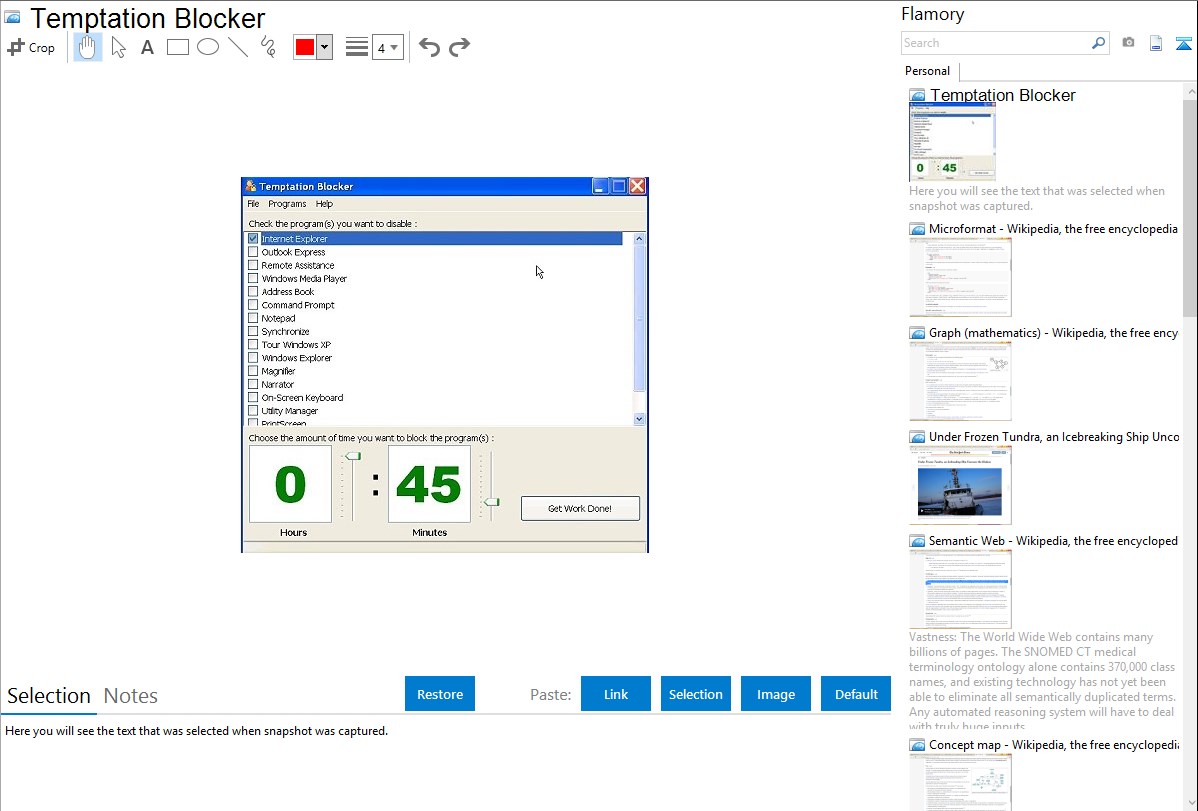Click the red color swatch
Image resolution: width=1198 pixels, height=811 pixels.
pyautogui.click(x=305, y=47)
